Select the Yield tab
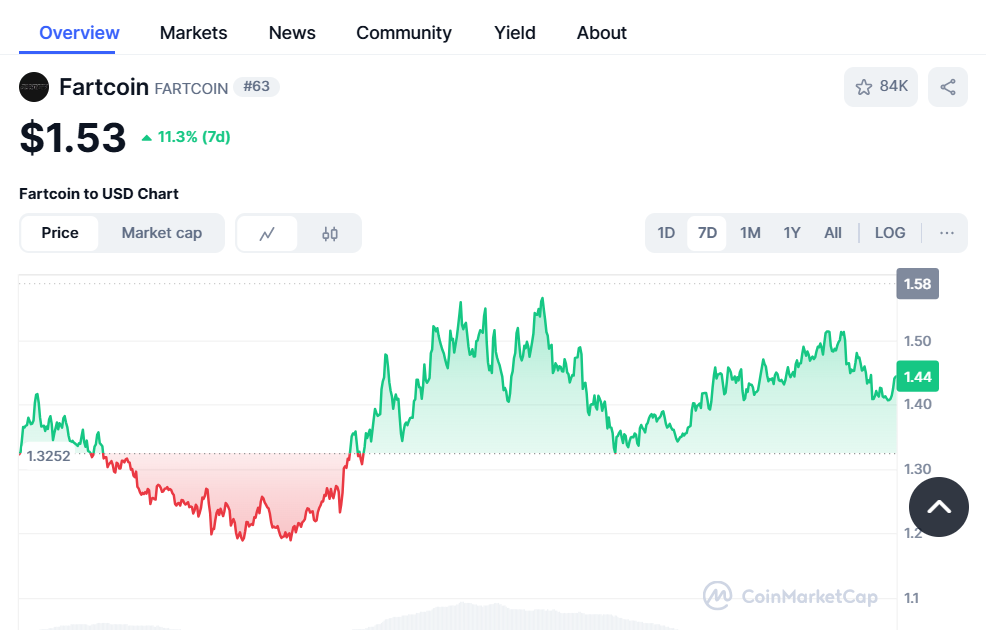Viewport: 986px width, 630px height. coord(515,33)
